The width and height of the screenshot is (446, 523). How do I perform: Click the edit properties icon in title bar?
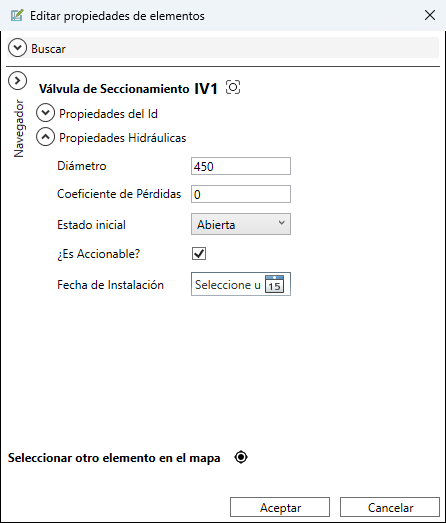17,15
